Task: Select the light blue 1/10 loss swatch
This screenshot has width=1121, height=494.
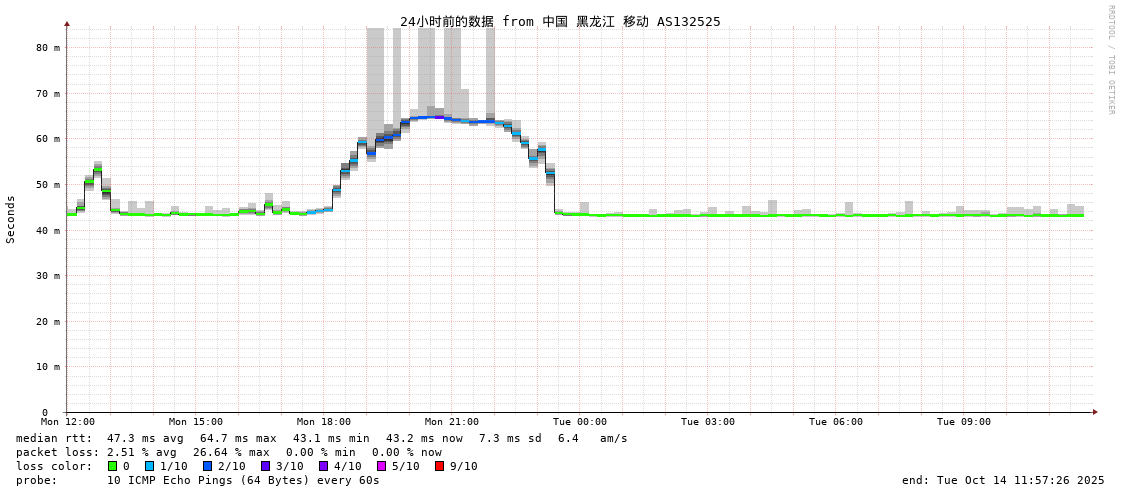Action: [150, 466]
